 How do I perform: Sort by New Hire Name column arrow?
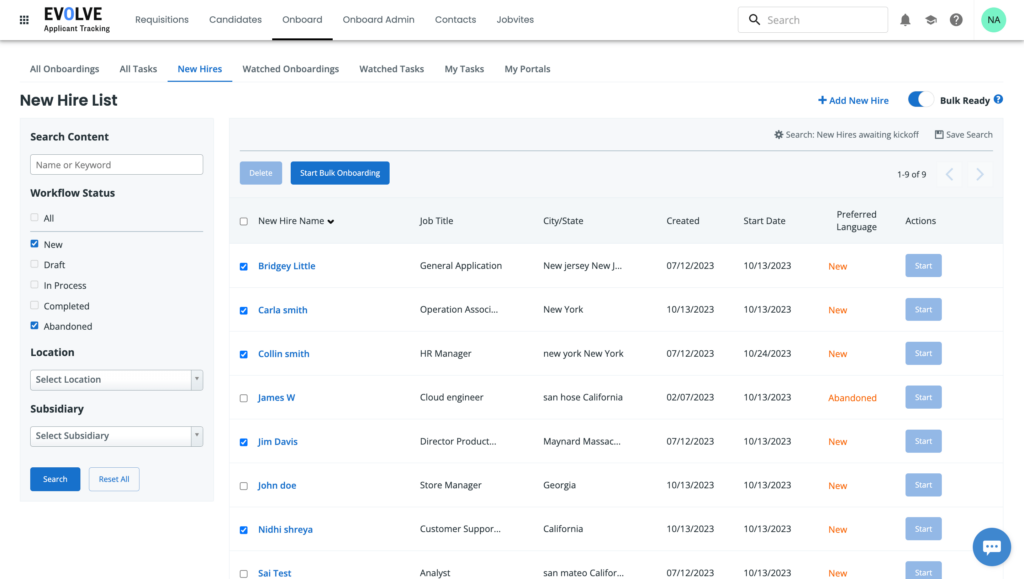pos(331,222)
